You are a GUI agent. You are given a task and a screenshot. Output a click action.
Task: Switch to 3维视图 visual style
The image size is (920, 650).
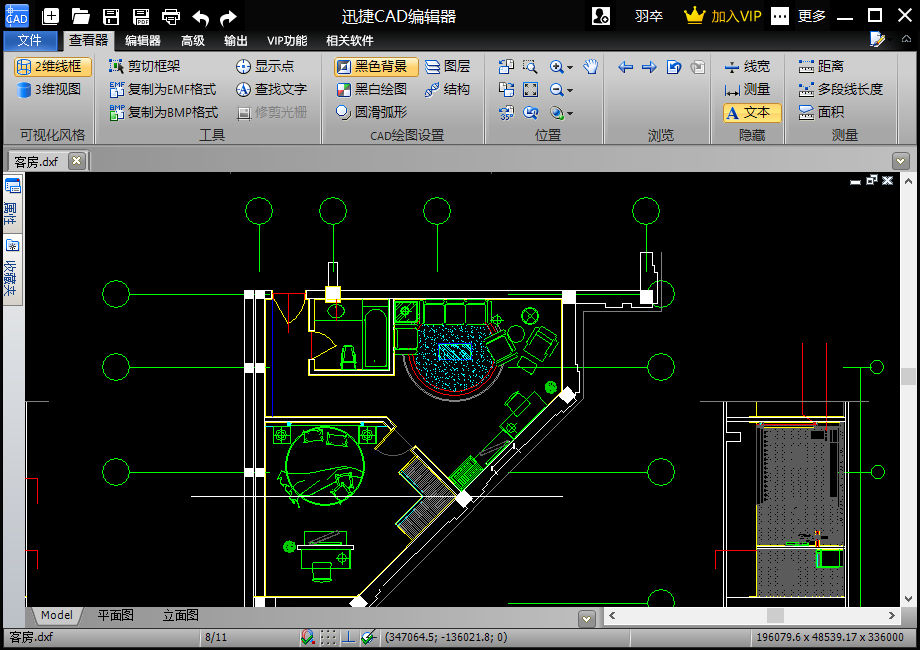coord(49,89)
